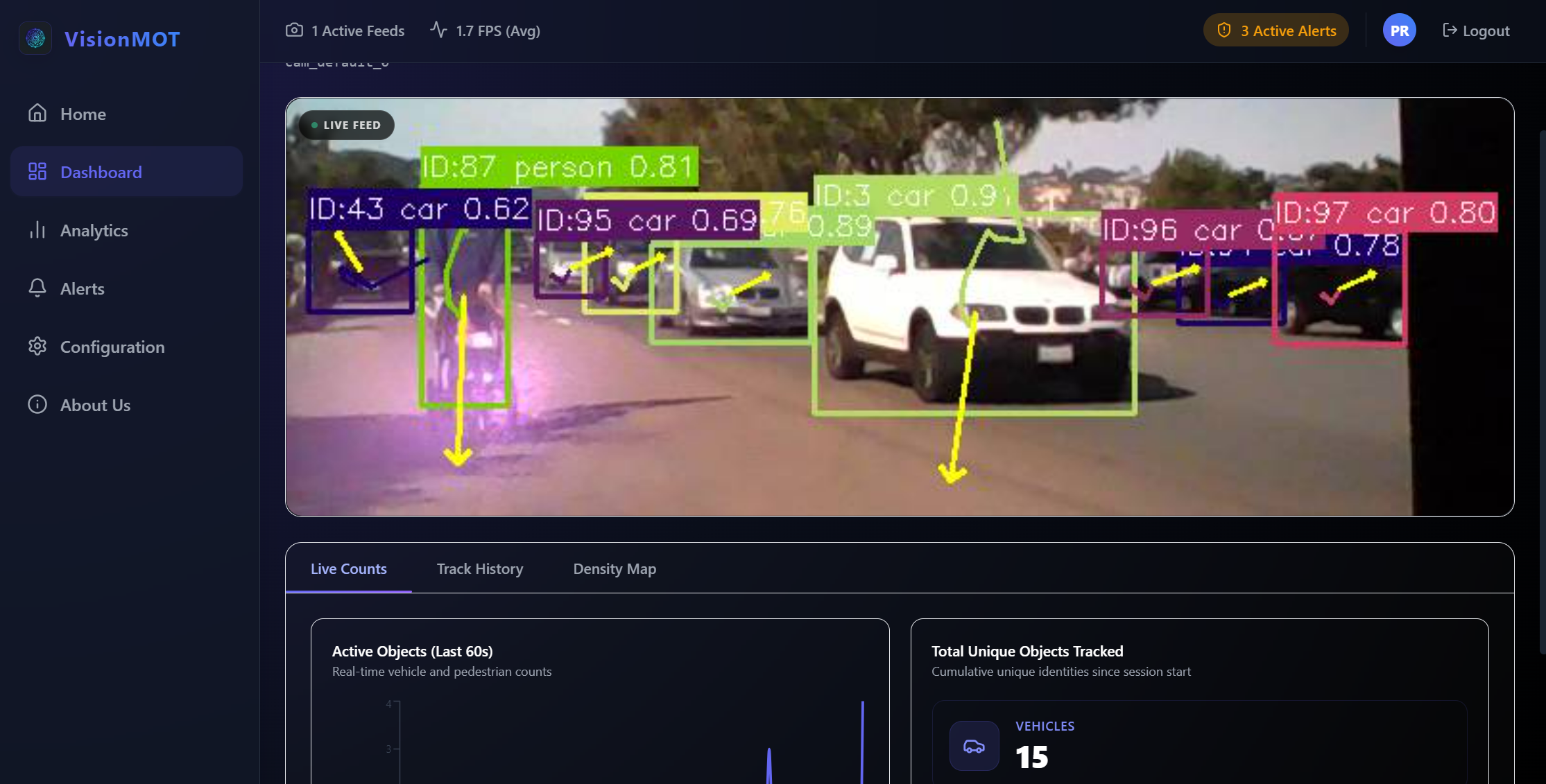This screenshot has height=784, width=1546.
Task: Open the Home page
Action: [126, 114]
